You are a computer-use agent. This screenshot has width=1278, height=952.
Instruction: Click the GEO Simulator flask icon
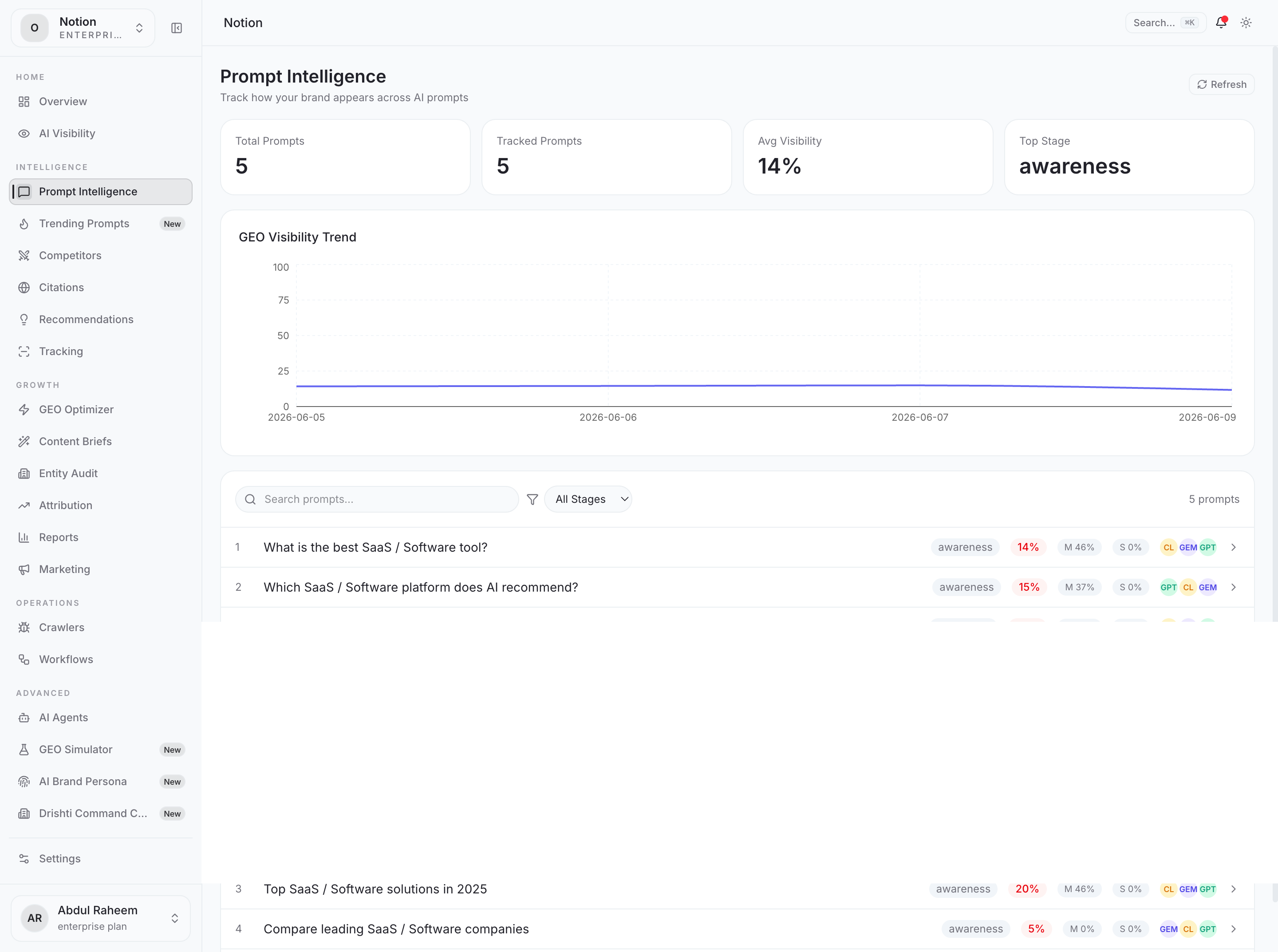pos(24,750)
